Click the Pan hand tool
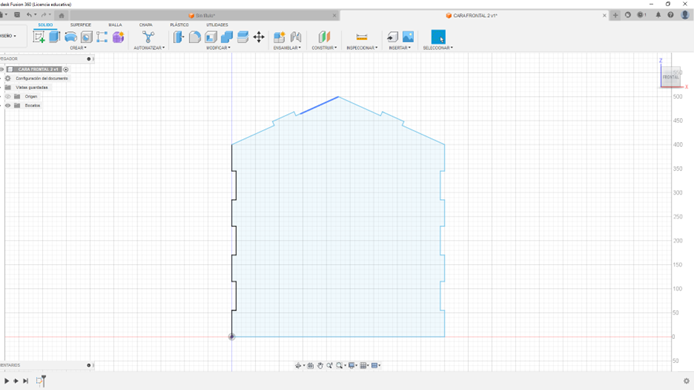The height and width of the screenshot is (390, 694). click(320, 365)
